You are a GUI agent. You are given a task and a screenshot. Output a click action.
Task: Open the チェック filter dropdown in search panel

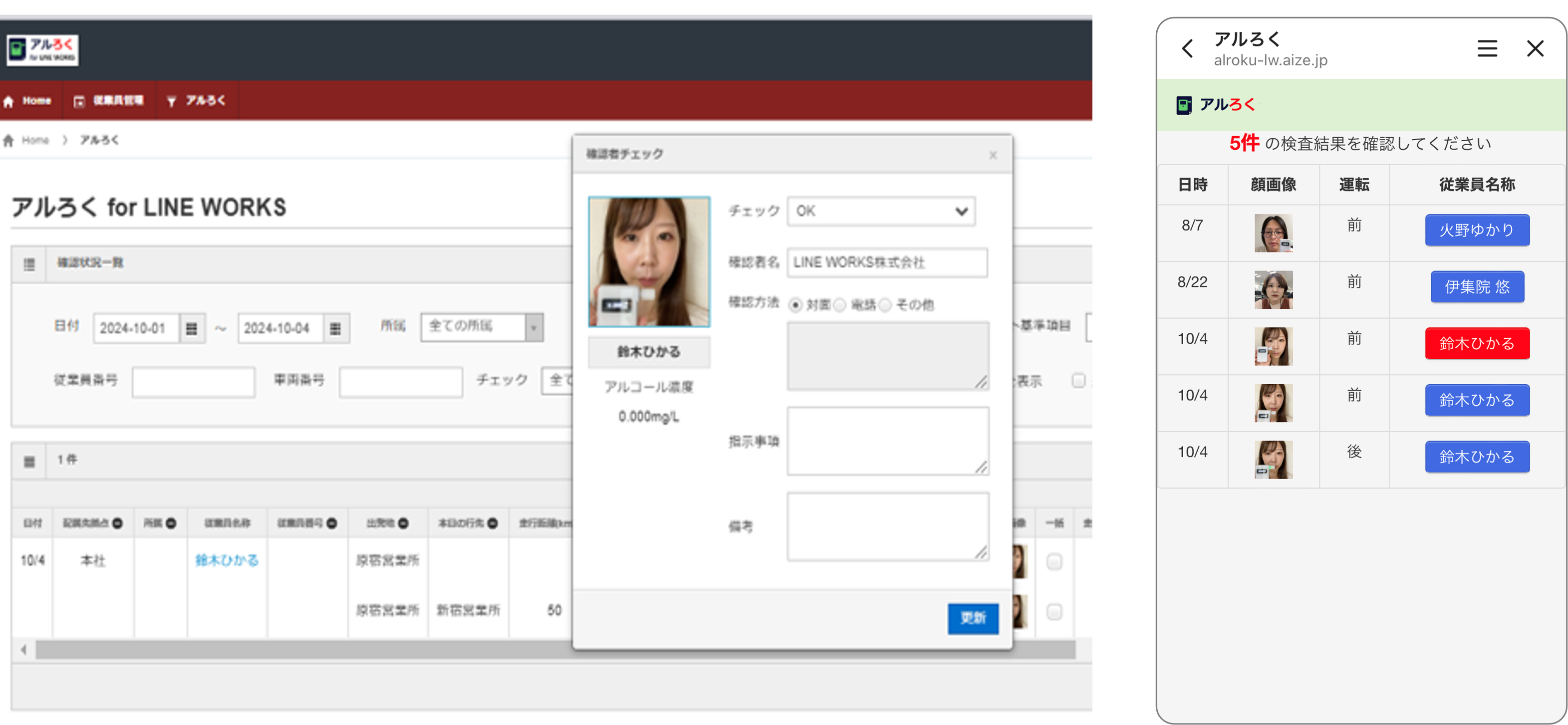557,380
